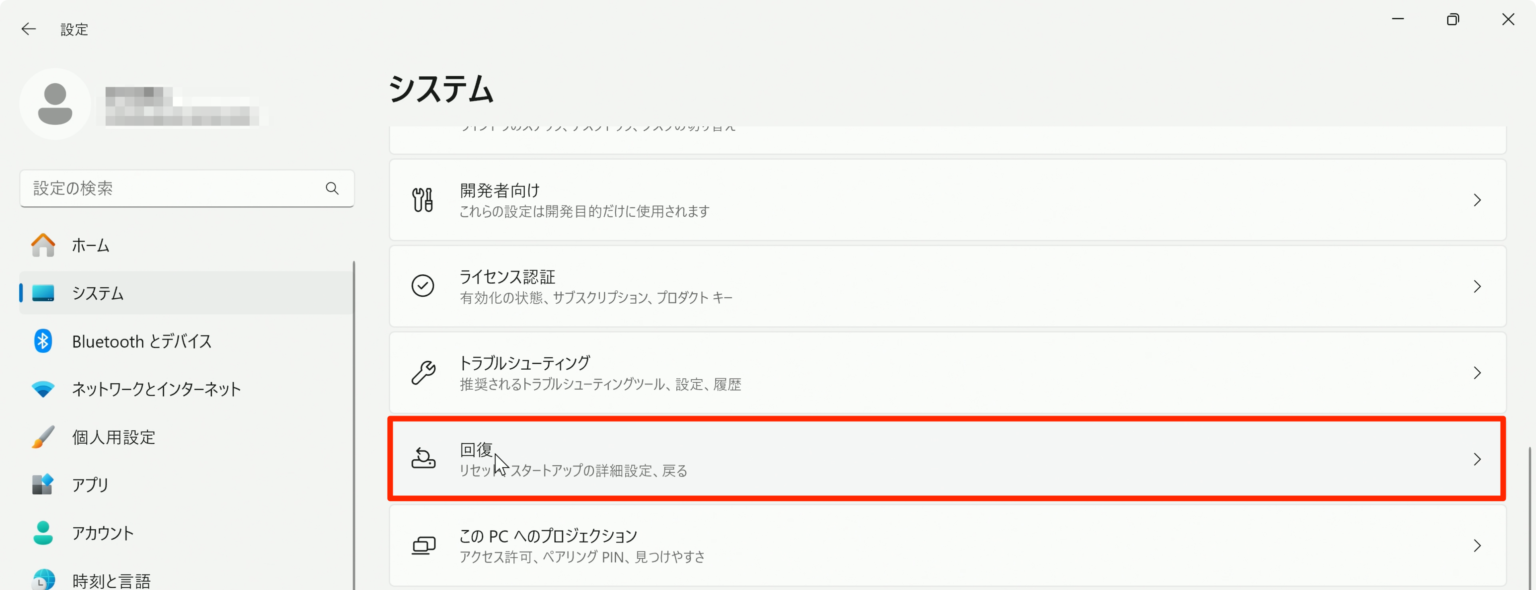This screenshot has width=1536, height=590.
Task: Select the home icon in the sidebar
Action: 43,244
